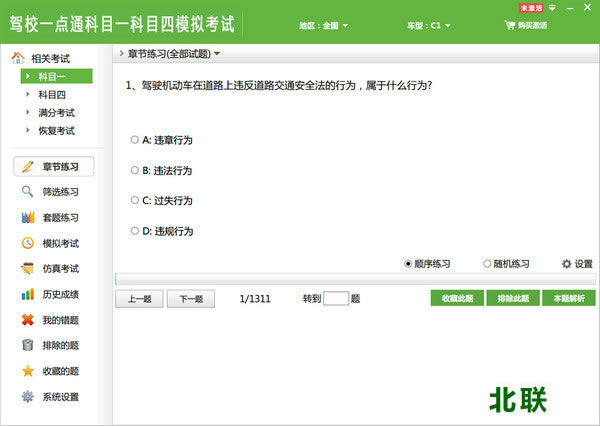The width and height of the screenshot is (600, 426).
Task: Open 模拟考试 via the clock icon
Action: coord(28,243)
